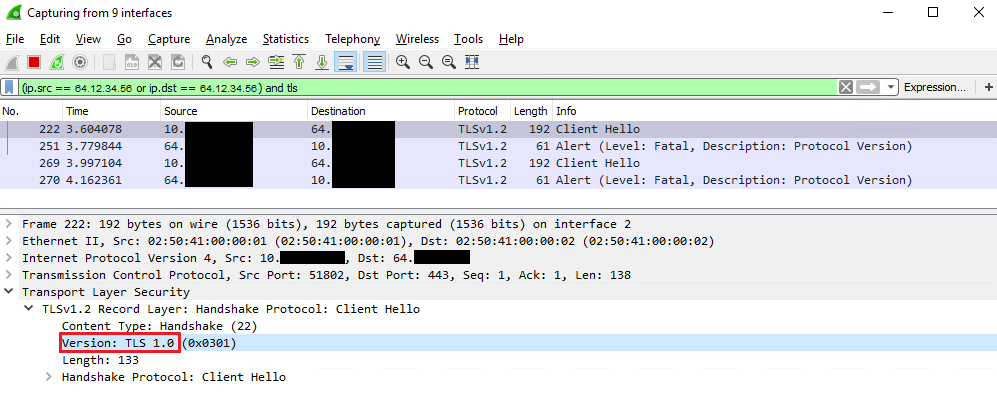This screenshot has width=997, height=393.
Task: Restart the current capture
Action: (x=57, y=62)
